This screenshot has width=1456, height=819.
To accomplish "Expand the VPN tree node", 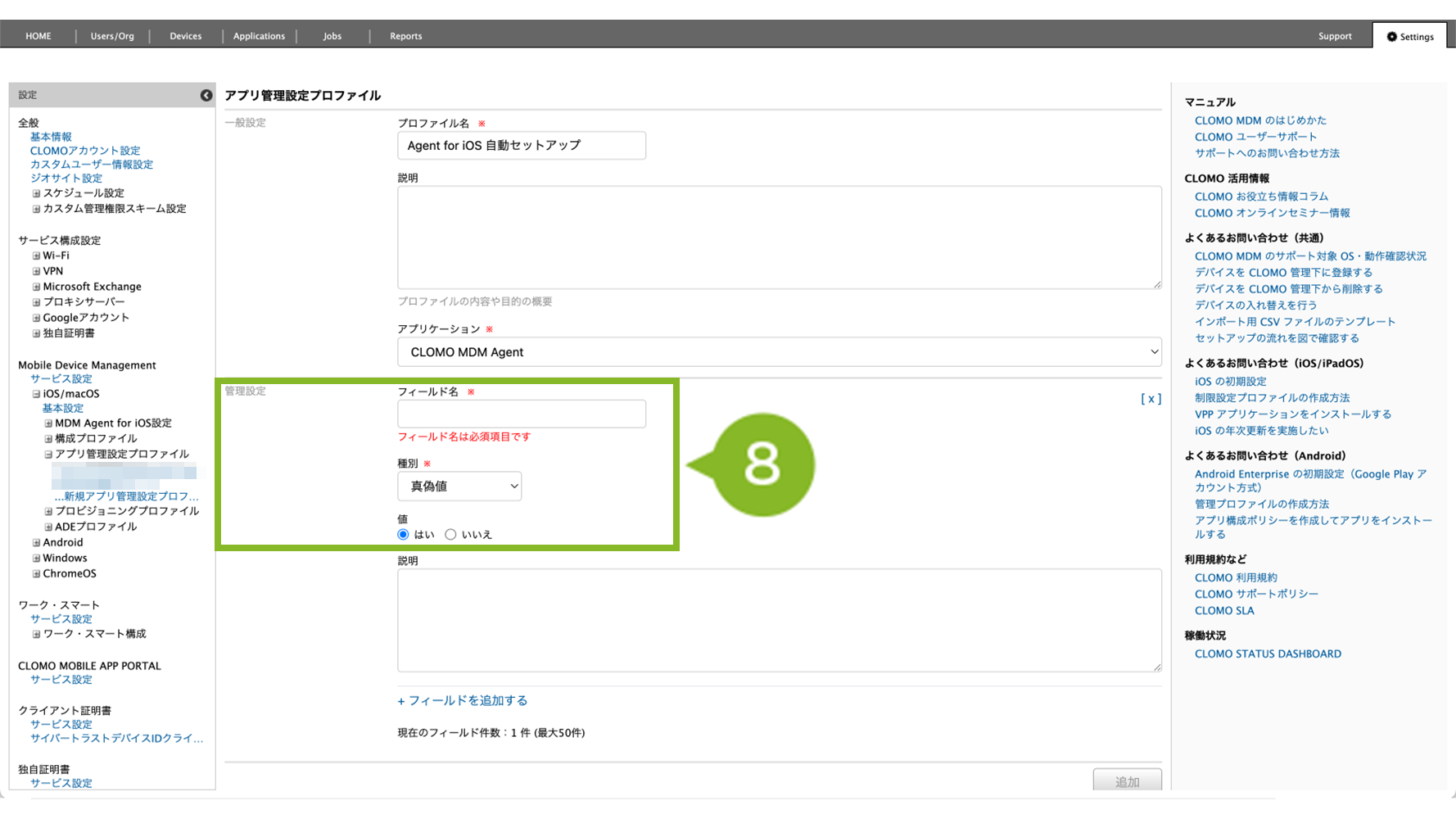I will pyautogui.click(x=36, y=271).
